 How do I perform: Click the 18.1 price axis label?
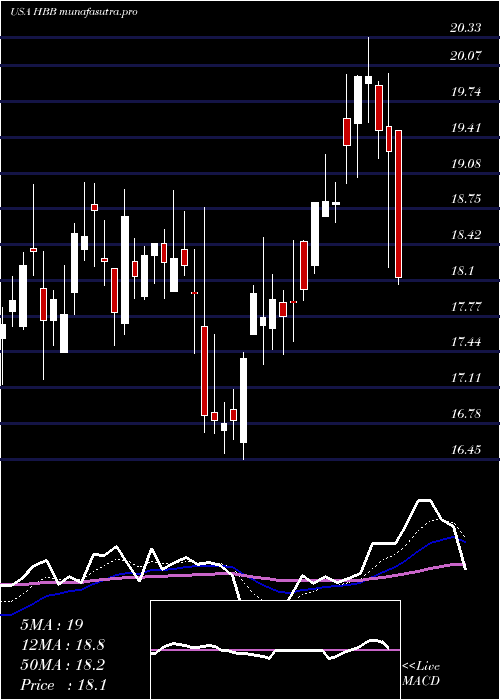462,271
